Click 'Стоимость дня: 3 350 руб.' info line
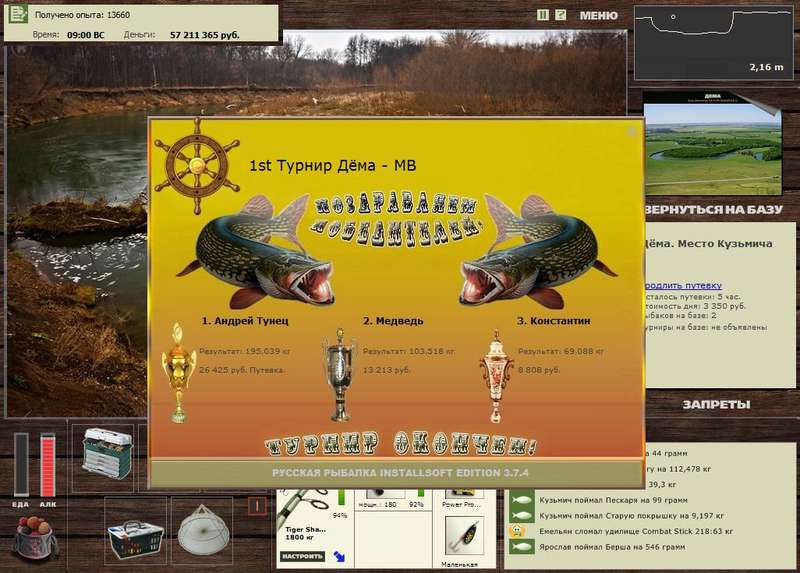Image resolution: width=800 pixels, height=573 pixels. click(695, 306)
